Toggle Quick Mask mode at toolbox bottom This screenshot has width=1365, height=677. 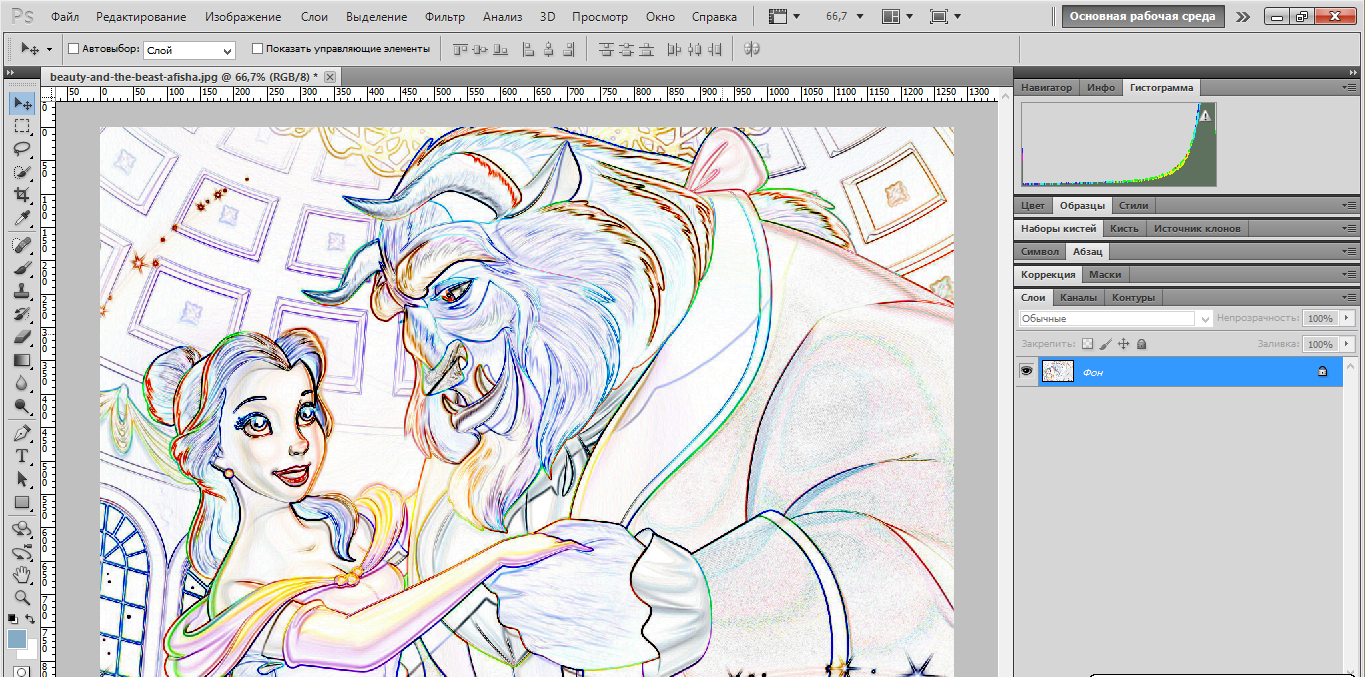tap(22, 670)
